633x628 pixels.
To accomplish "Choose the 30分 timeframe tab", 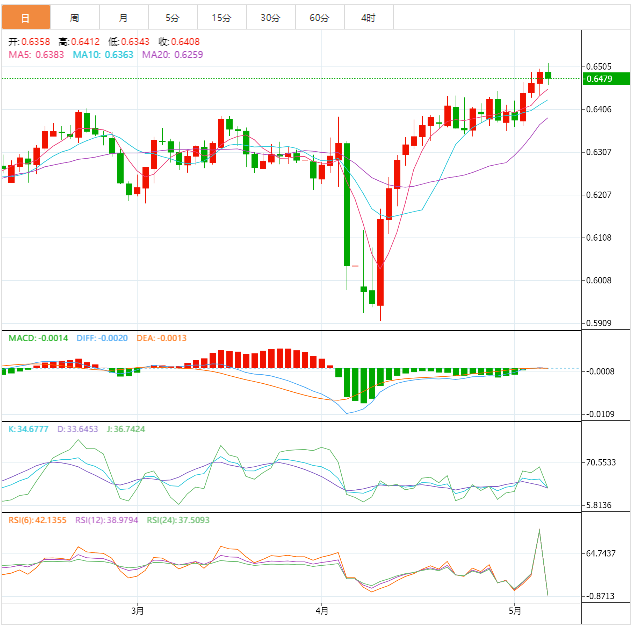I will point(270,18).
